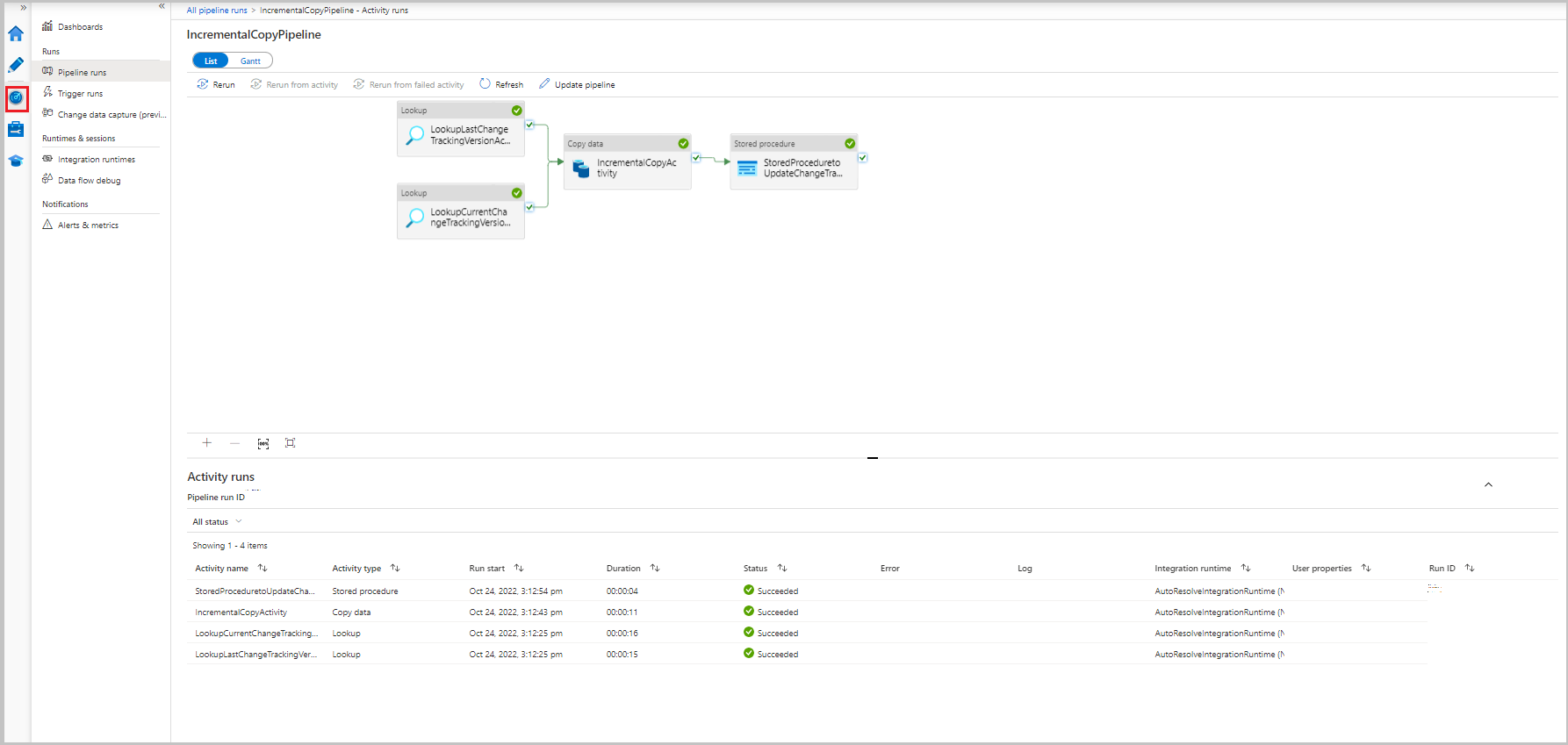Sort by Activity type column
Image resolution: width=1568 pixels, height=745 pixels.
pos(395,568)
